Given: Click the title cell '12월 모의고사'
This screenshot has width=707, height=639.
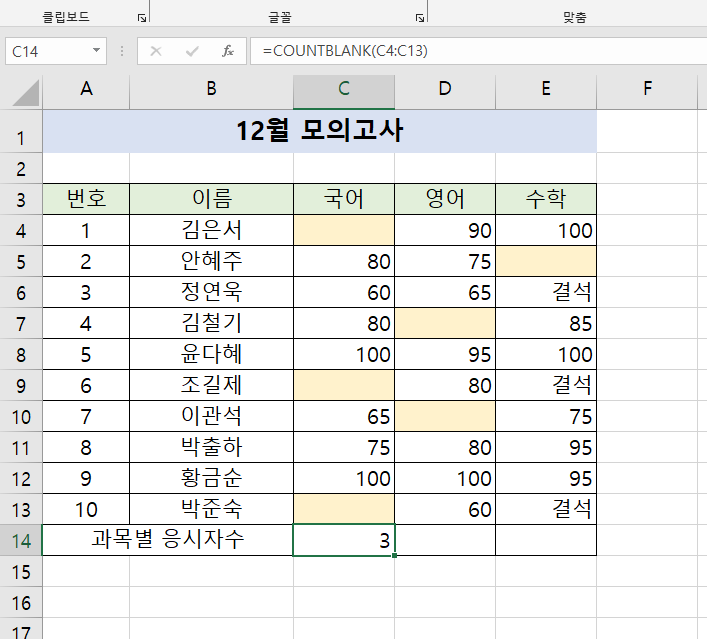Looking at the screenshot, I should tap(320, 131).
